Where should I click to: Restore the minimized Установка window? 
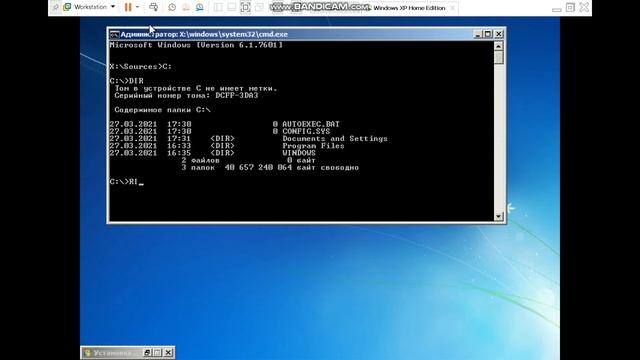click(x=147, y=353)
